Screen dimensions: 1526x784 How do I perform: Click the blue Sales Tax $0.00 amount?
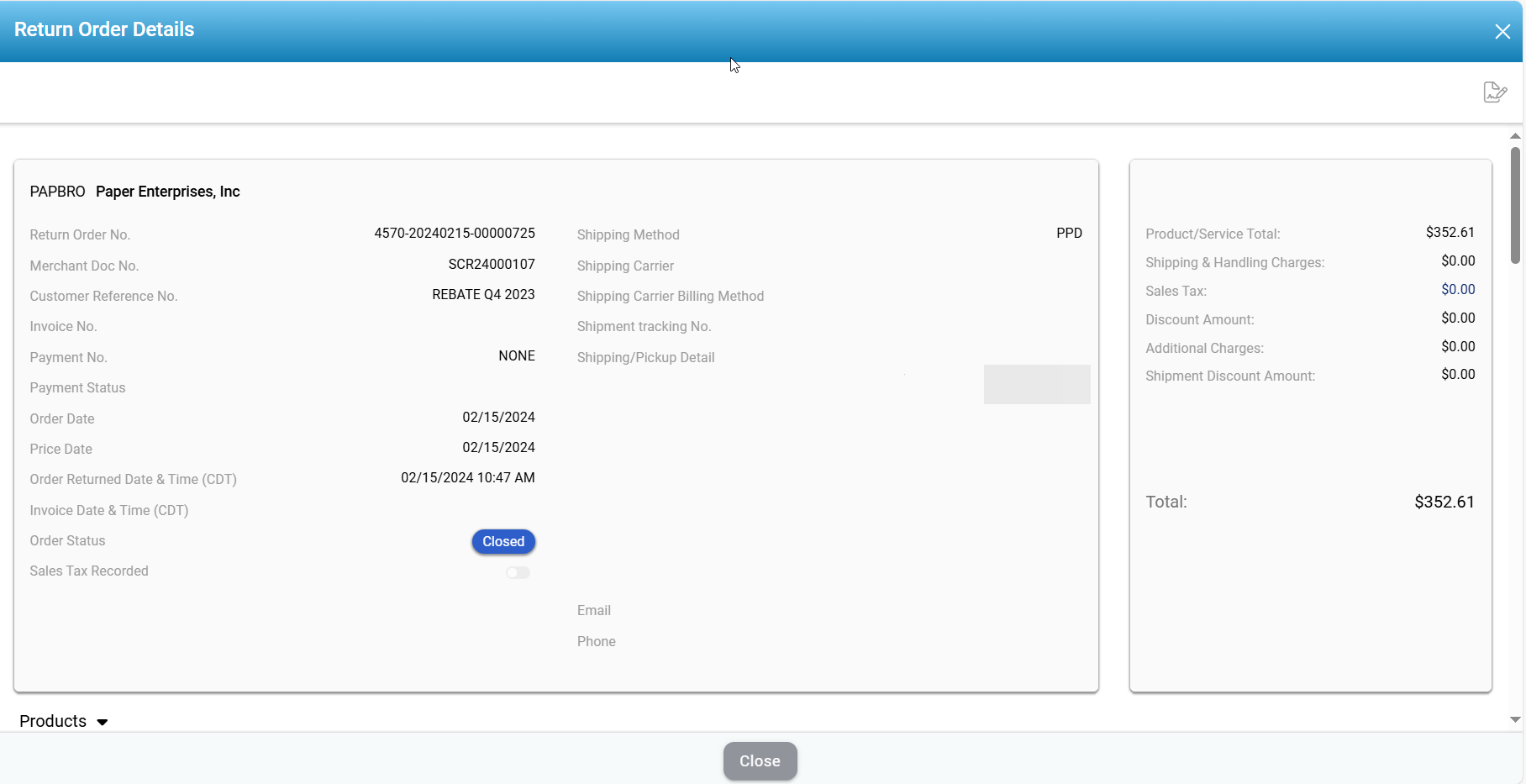pyautogui.click(x=1458, y=290)
